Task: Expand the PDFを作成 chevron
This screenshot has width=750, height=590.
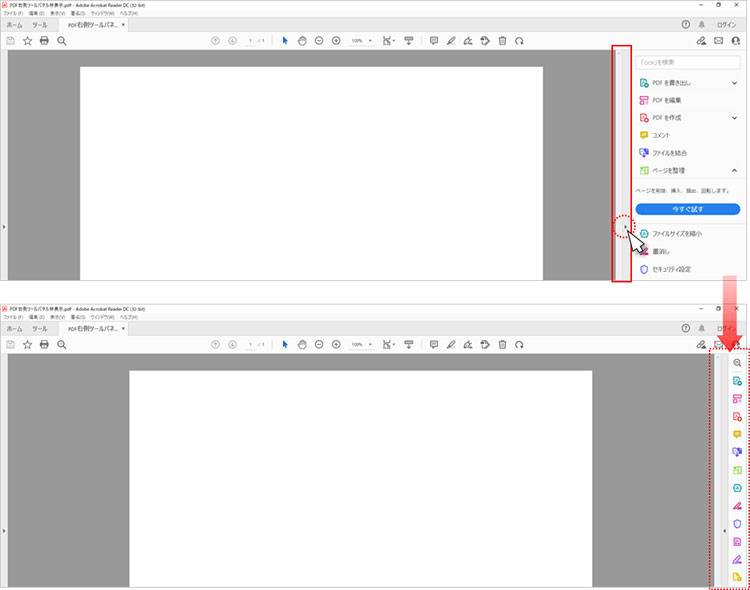Action: pyautogui.click(x=734, y=118)
